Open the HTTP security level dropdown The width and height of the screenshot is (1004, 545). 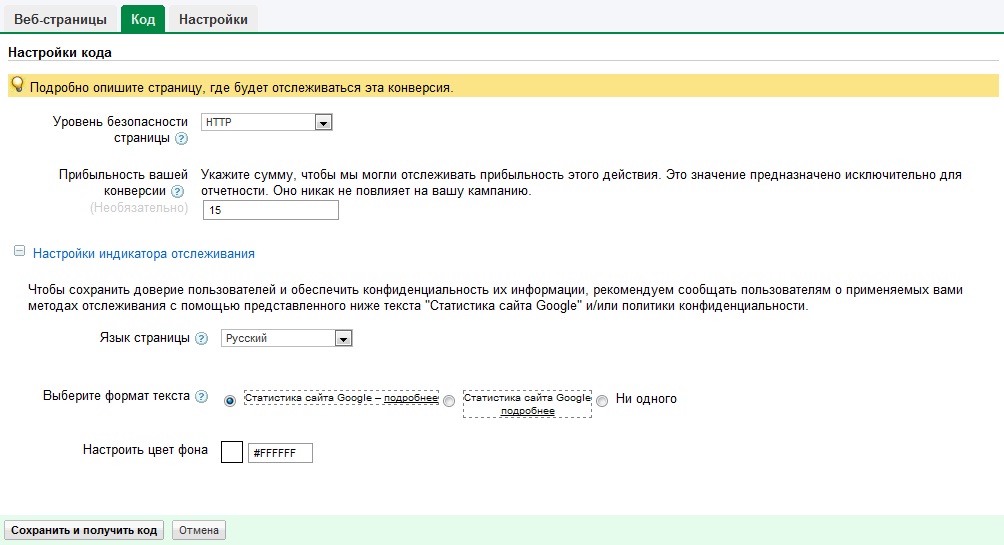point(322,122)
